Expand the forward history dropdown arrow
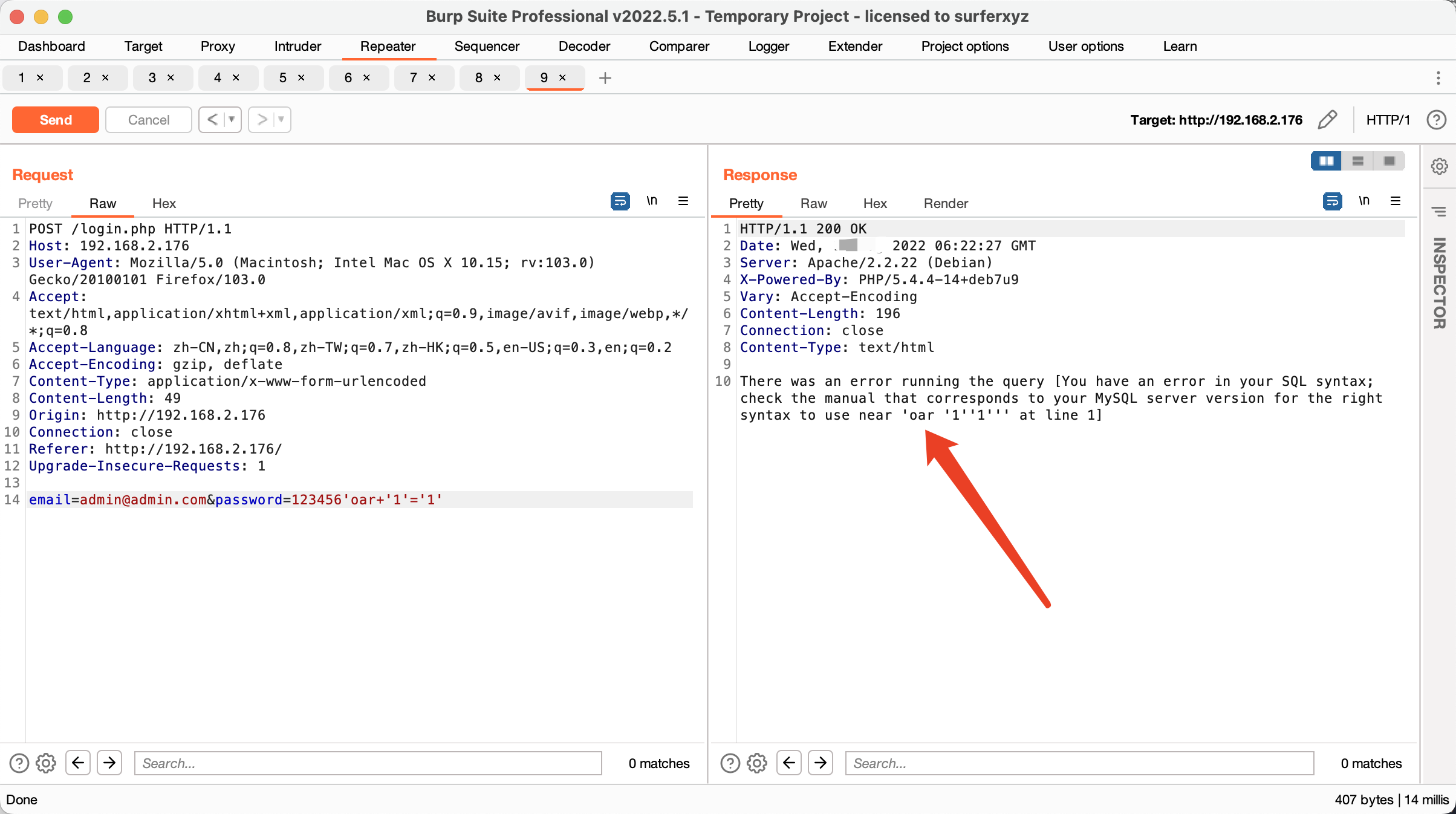Image resolution: width=1456 pixels, height=814 pixels. [x=281, y=120]
